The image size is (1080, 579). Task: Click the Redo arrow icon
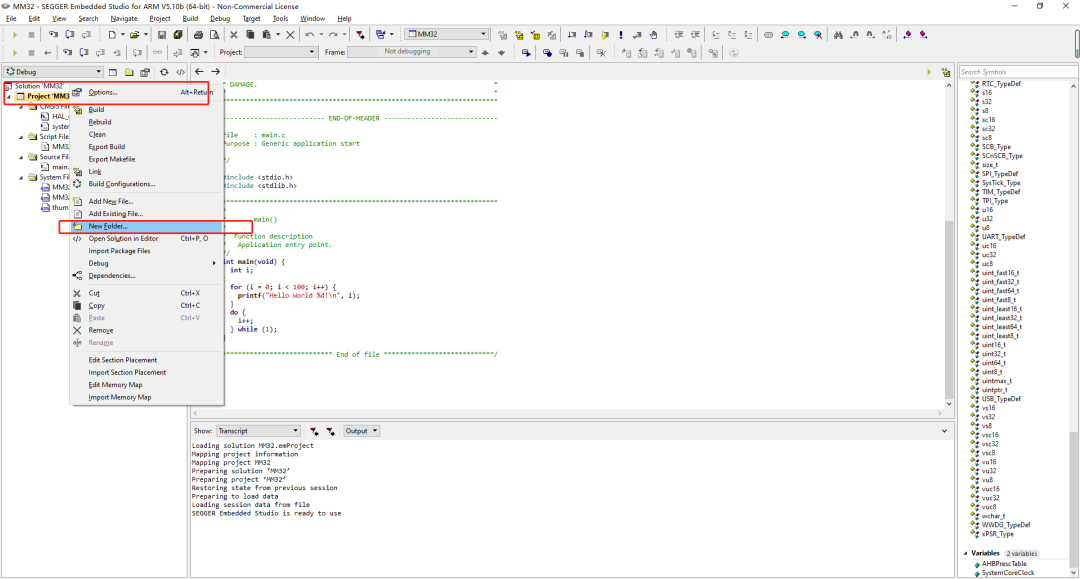(x=333, y=34)
